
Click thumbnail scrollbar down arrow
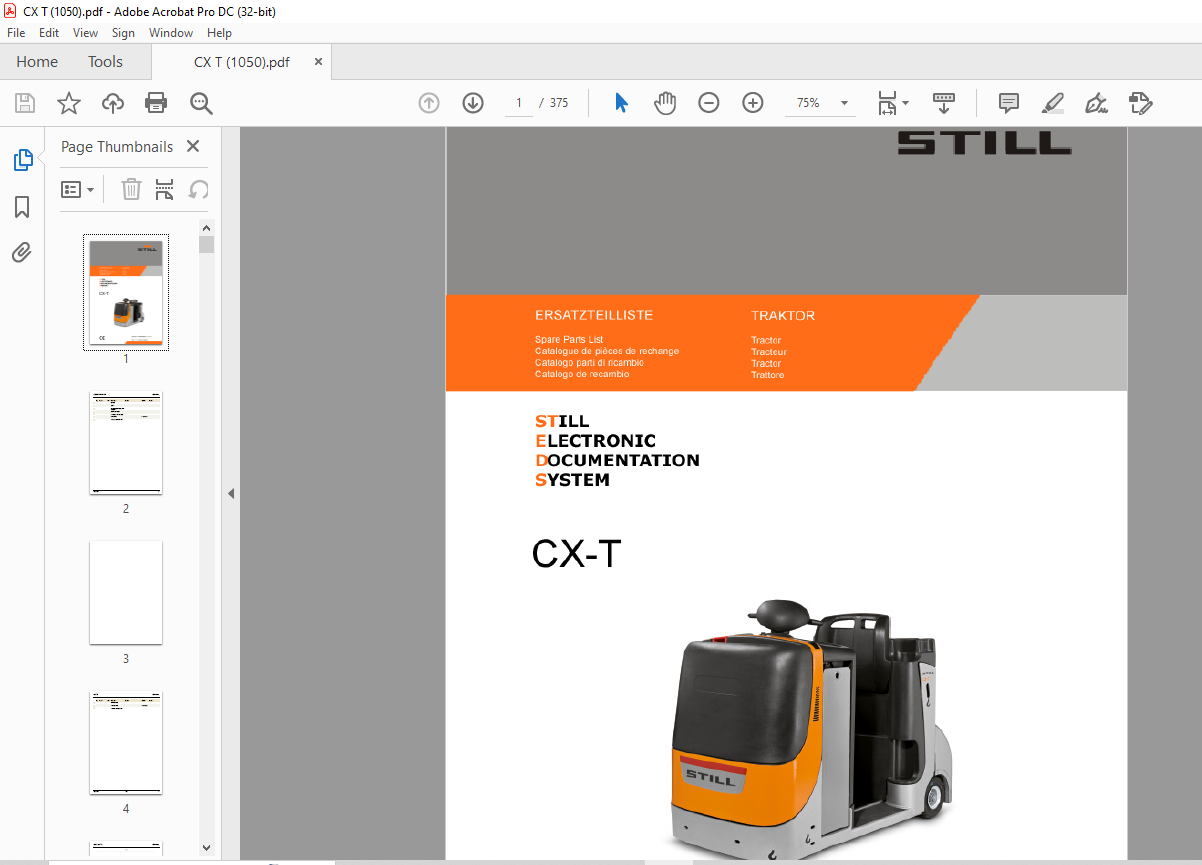pos(206,847)
